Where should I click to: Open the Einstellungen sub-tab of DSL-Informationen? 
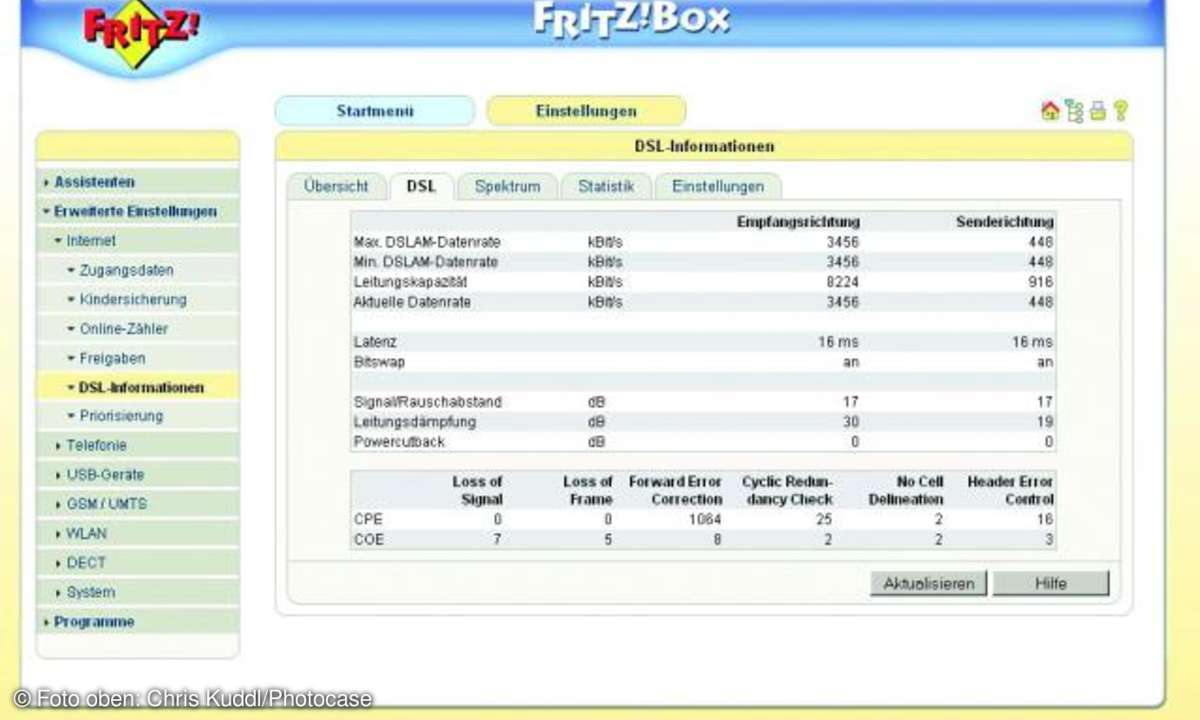coord(718,187)
